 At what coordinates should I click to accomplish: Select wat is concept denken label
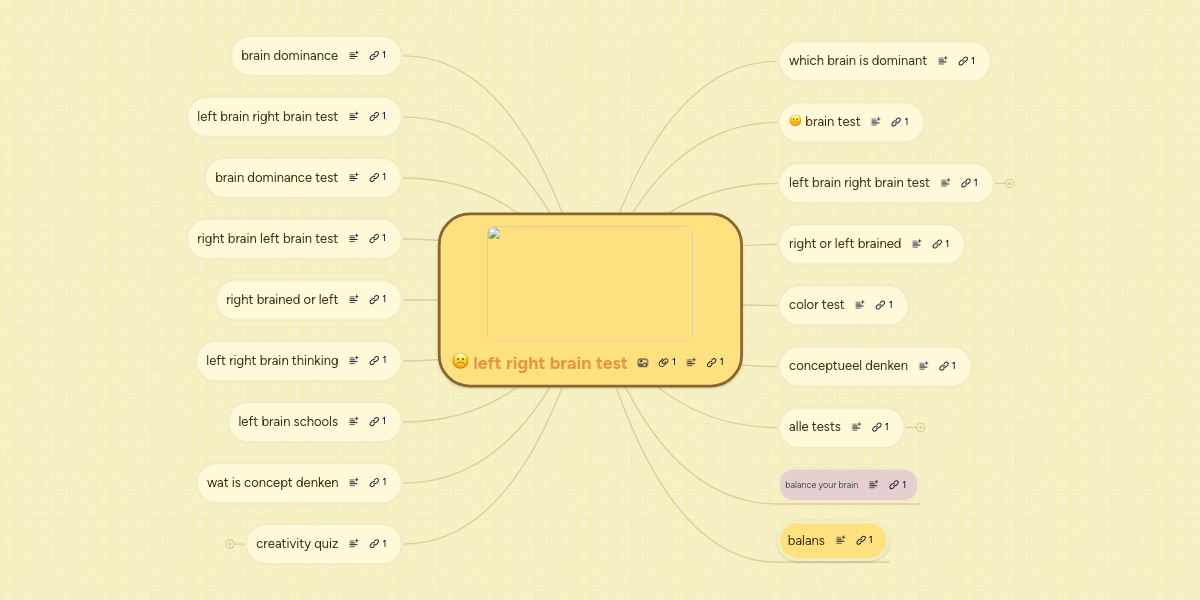tap(273, 483)
